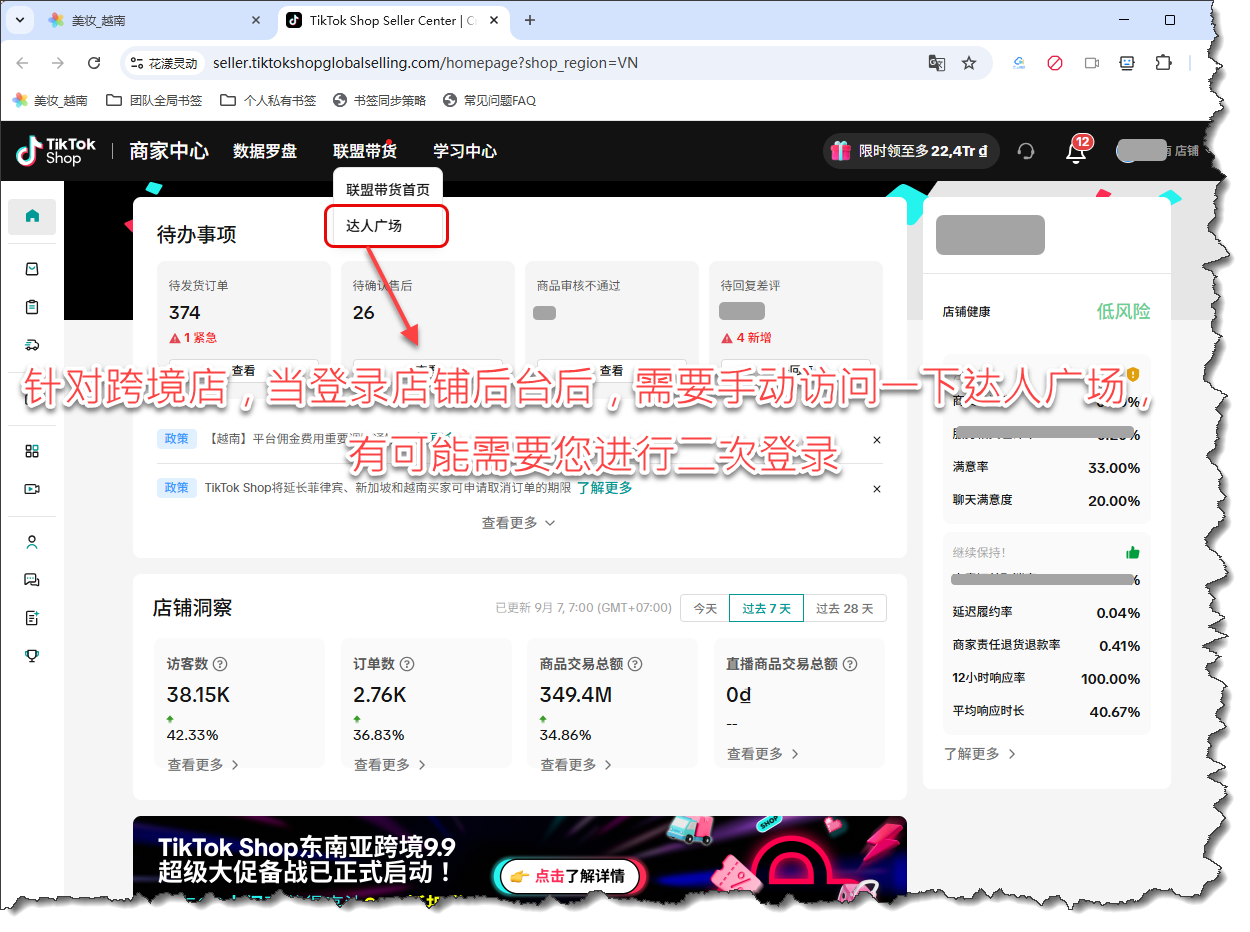Click the browser forward arrow

(58, 63)
